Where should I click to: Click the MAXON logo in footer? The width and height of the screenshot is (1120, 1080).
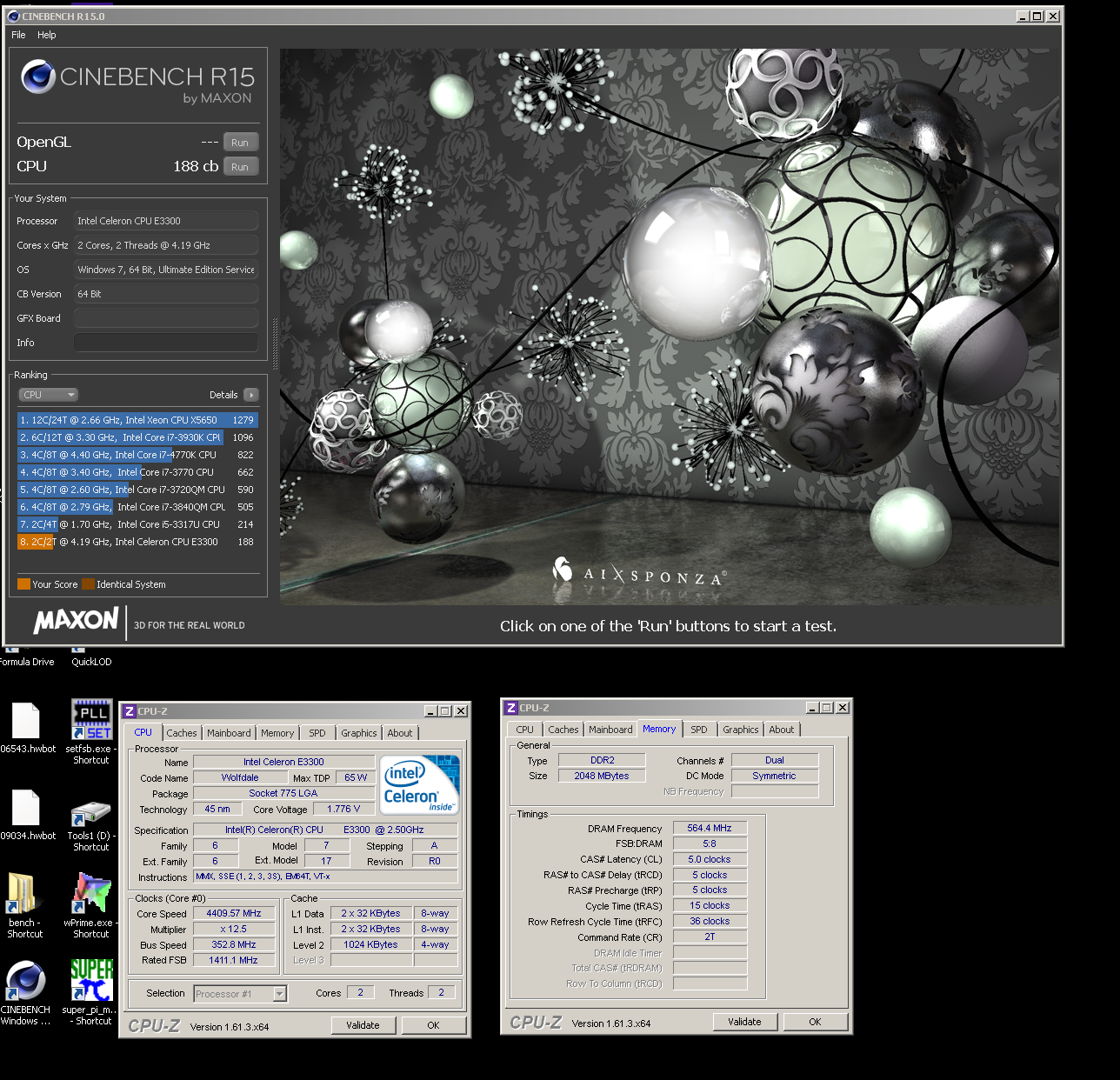point(76,620)
